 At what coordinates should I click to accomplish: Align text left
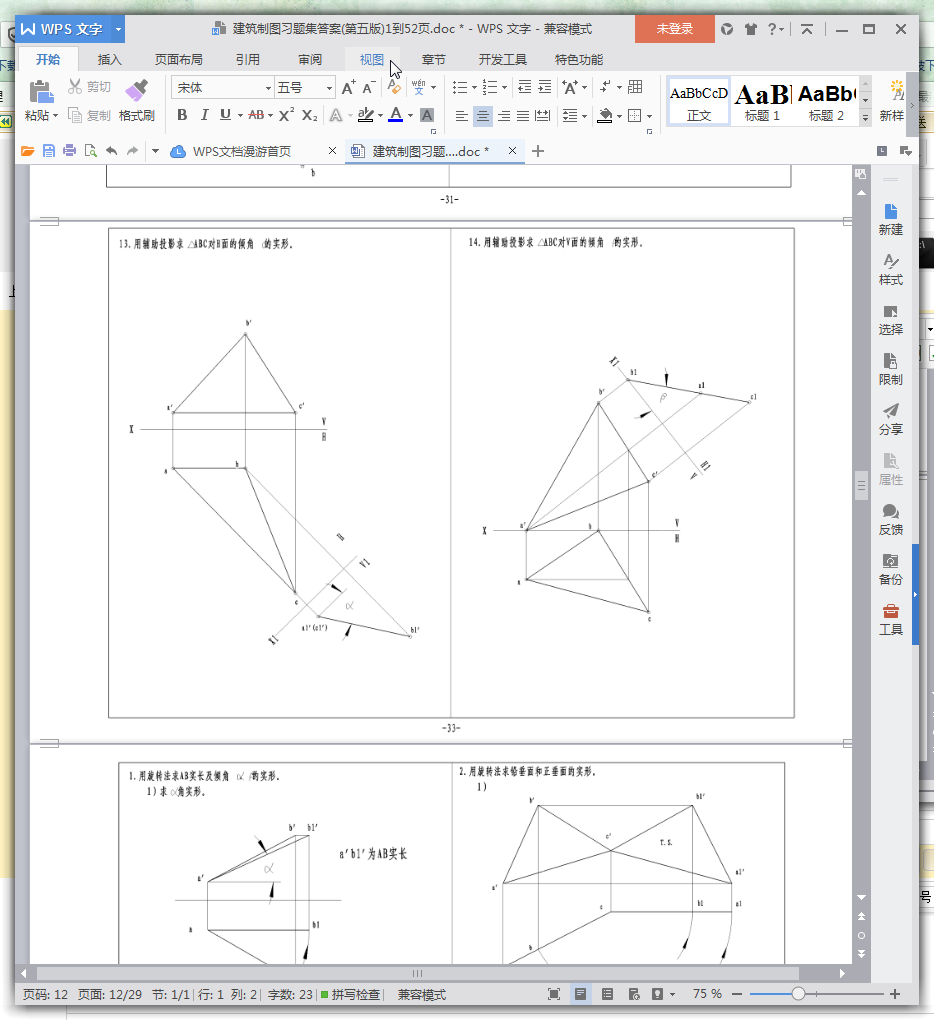click(462, 116)
